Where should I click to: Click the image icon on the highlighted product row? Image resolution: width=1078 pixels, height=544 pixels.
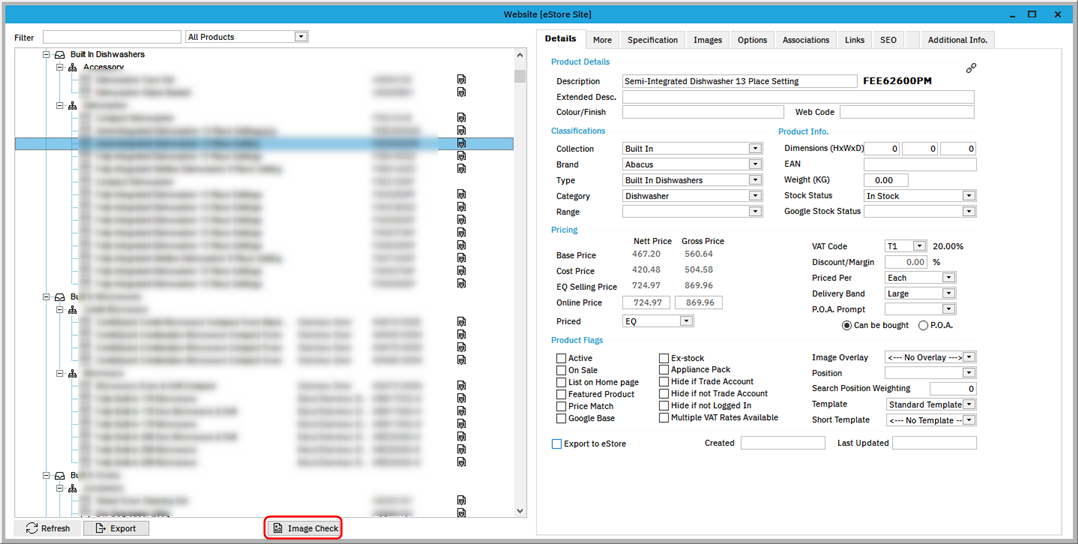[461, 143]
